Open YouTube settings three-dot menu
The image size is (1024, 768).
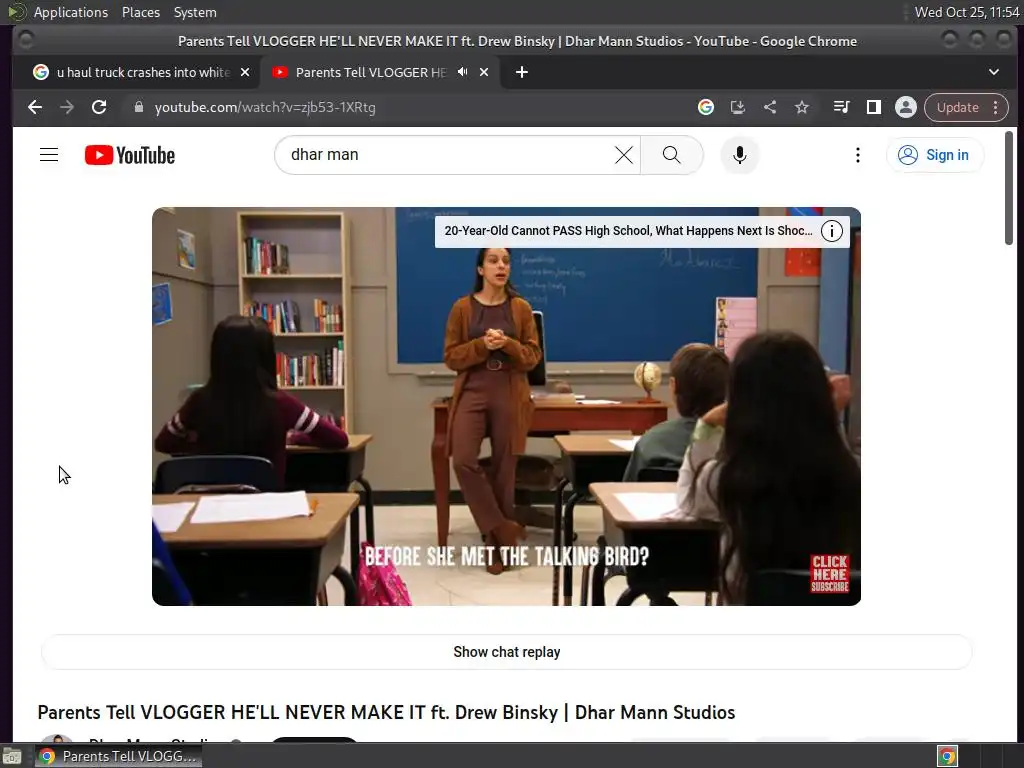click(x=857, y=155)
